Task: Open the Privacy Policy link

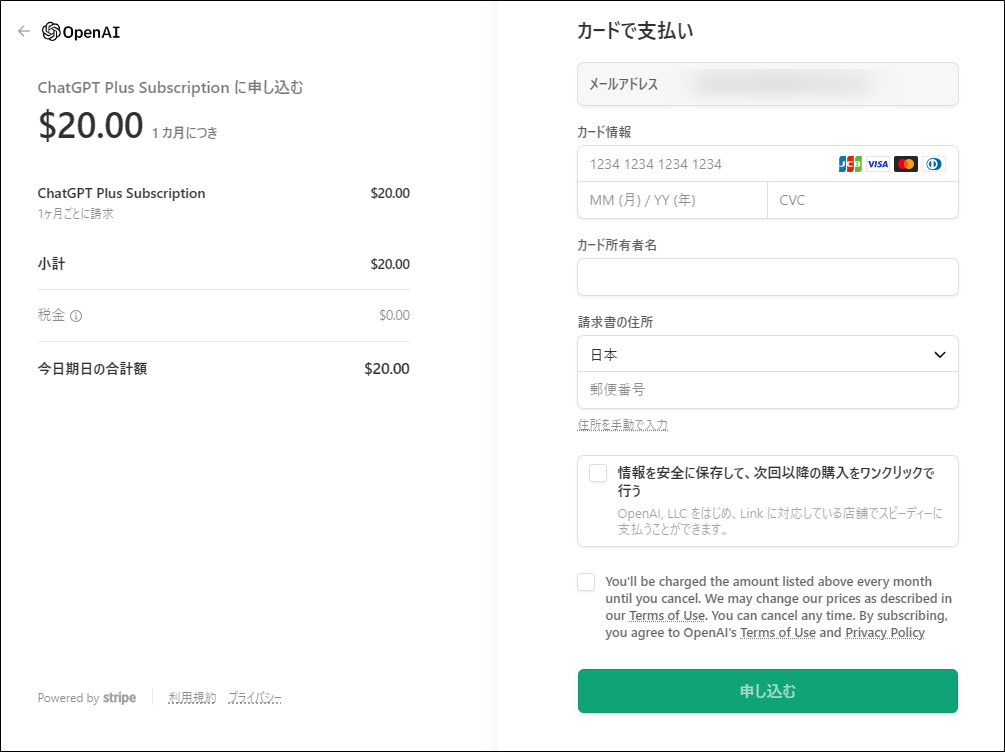Action: click(885, 633)
